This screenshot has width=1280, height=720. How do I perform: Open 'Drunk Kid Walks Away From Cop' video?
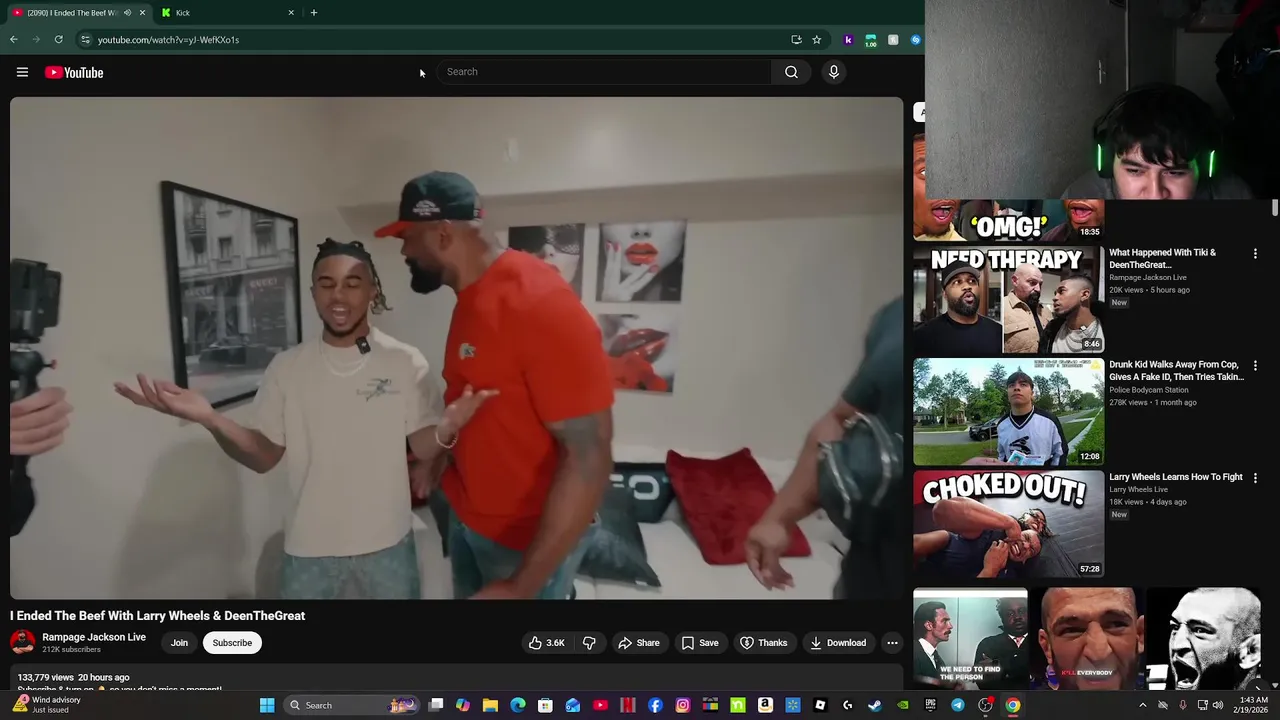click(1176, 371)
